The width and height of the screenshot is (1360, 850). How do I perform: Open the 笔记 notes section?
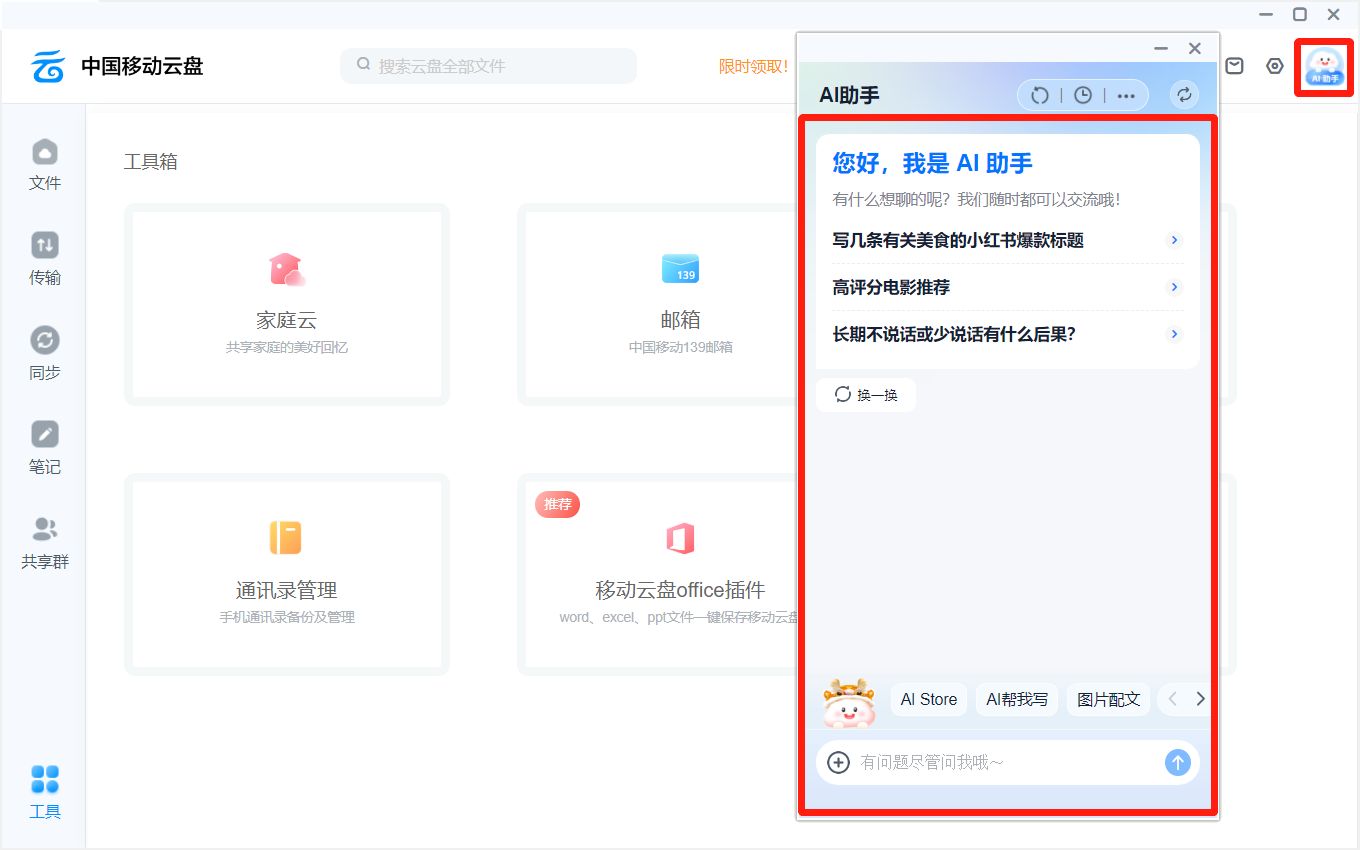[x=45, y=448]
